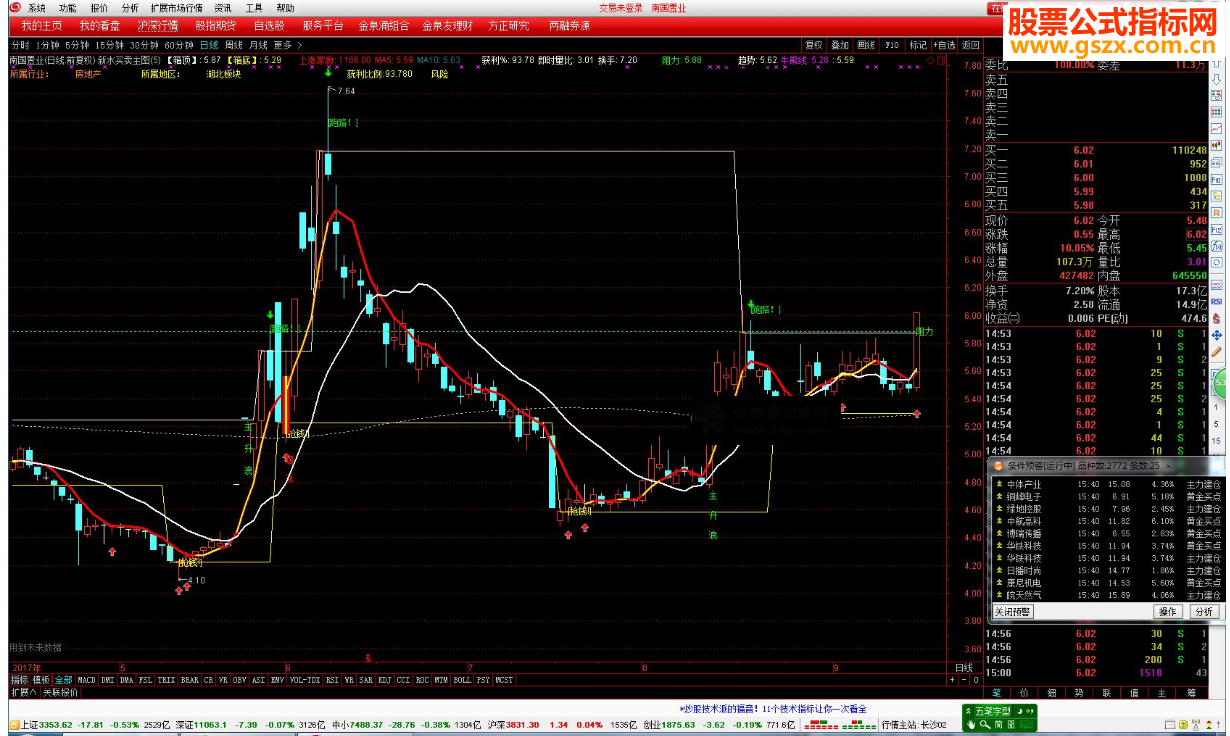Click the 筹 tab under trade list
1230x736 pixels.
[x=1190, y=692]
